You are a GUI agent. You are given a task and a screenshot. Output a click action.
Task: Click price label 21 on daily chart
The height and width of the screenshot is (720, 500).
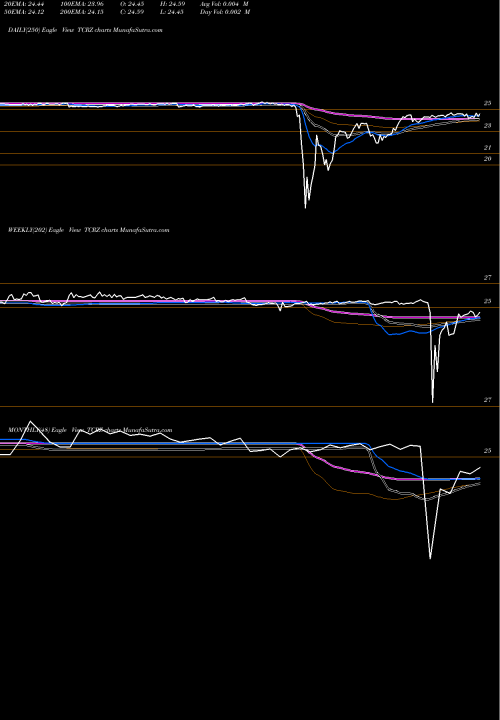(488, 147)
